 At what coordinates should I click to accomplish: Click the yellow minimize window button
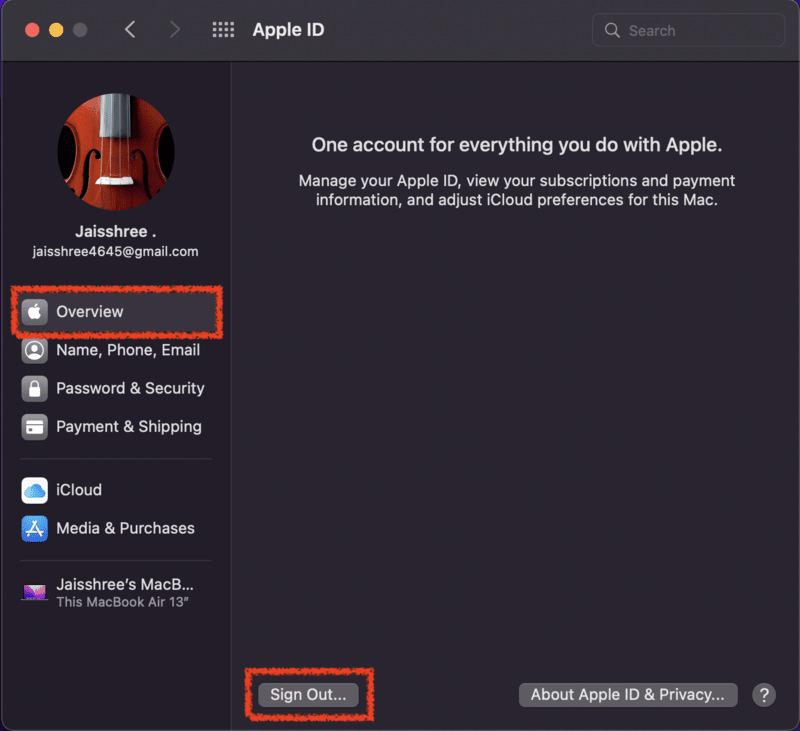click(56, 30)
